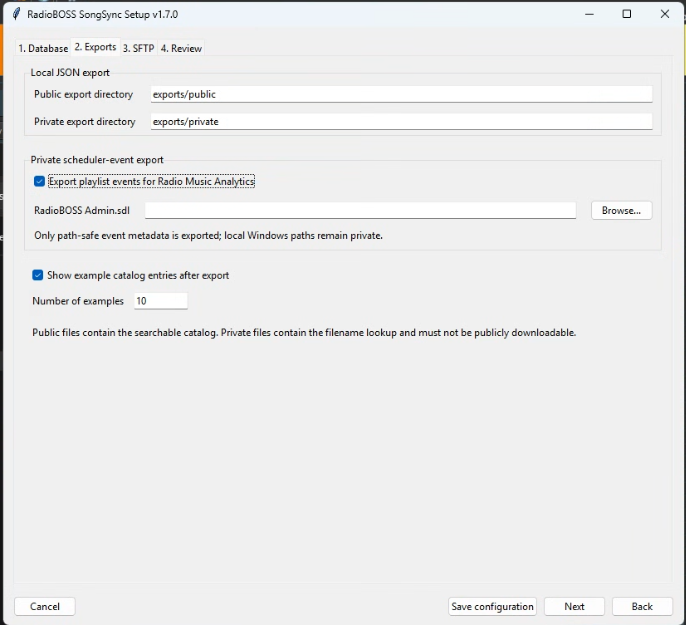The image size is (686, 625).
Task: Click the Number of examples field
Action: point(161,301)
